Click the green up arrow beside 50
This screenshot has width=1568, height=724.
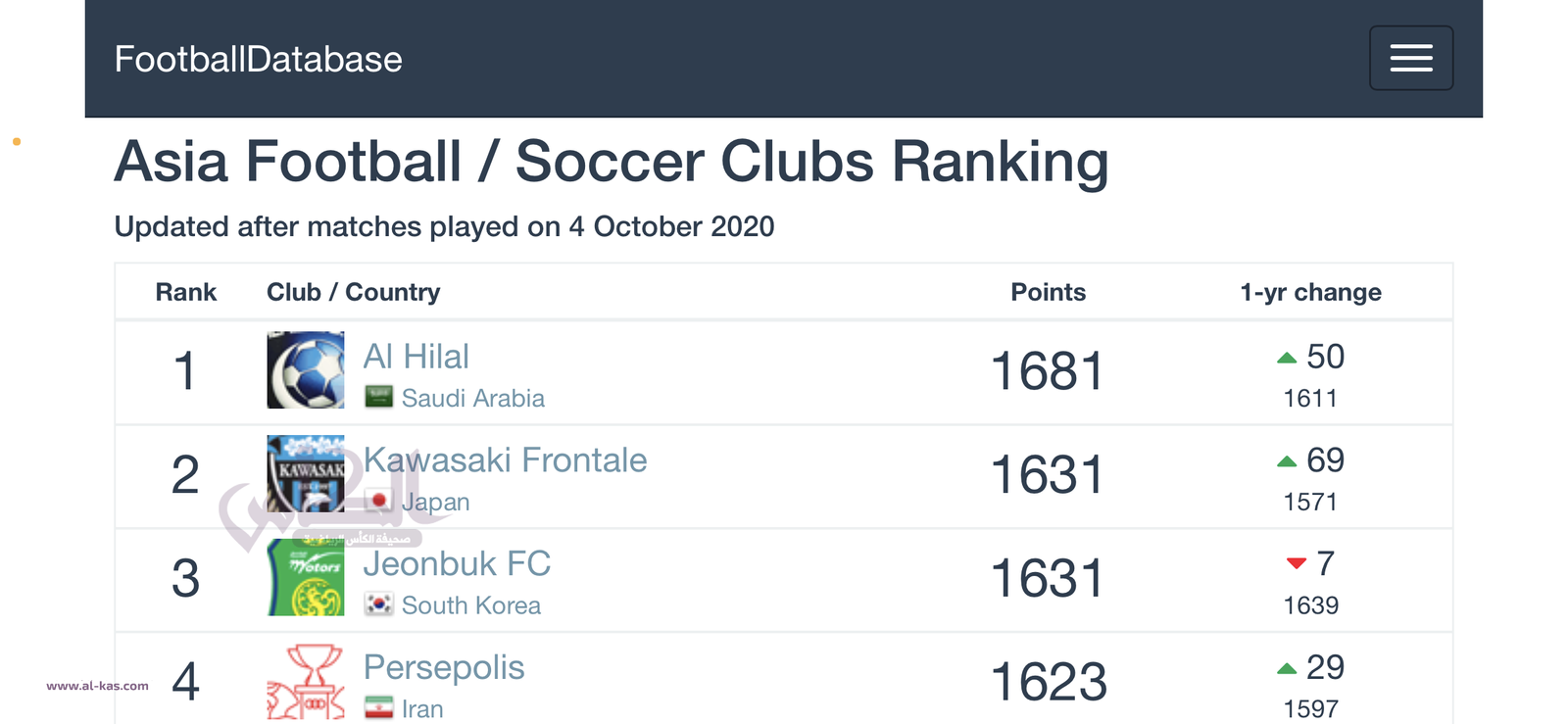click(1287, 359)
